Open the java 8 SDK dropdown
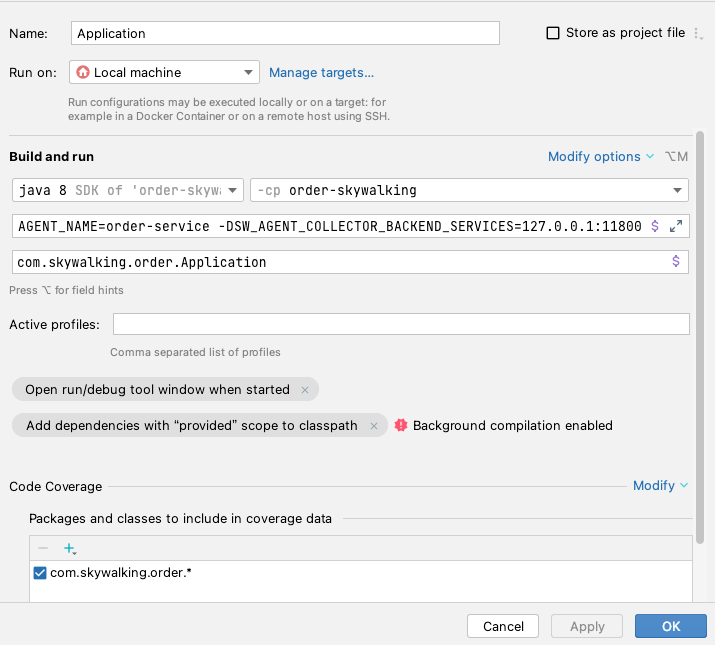The height and width of the screenshot is (645, 715). (128, 190)
